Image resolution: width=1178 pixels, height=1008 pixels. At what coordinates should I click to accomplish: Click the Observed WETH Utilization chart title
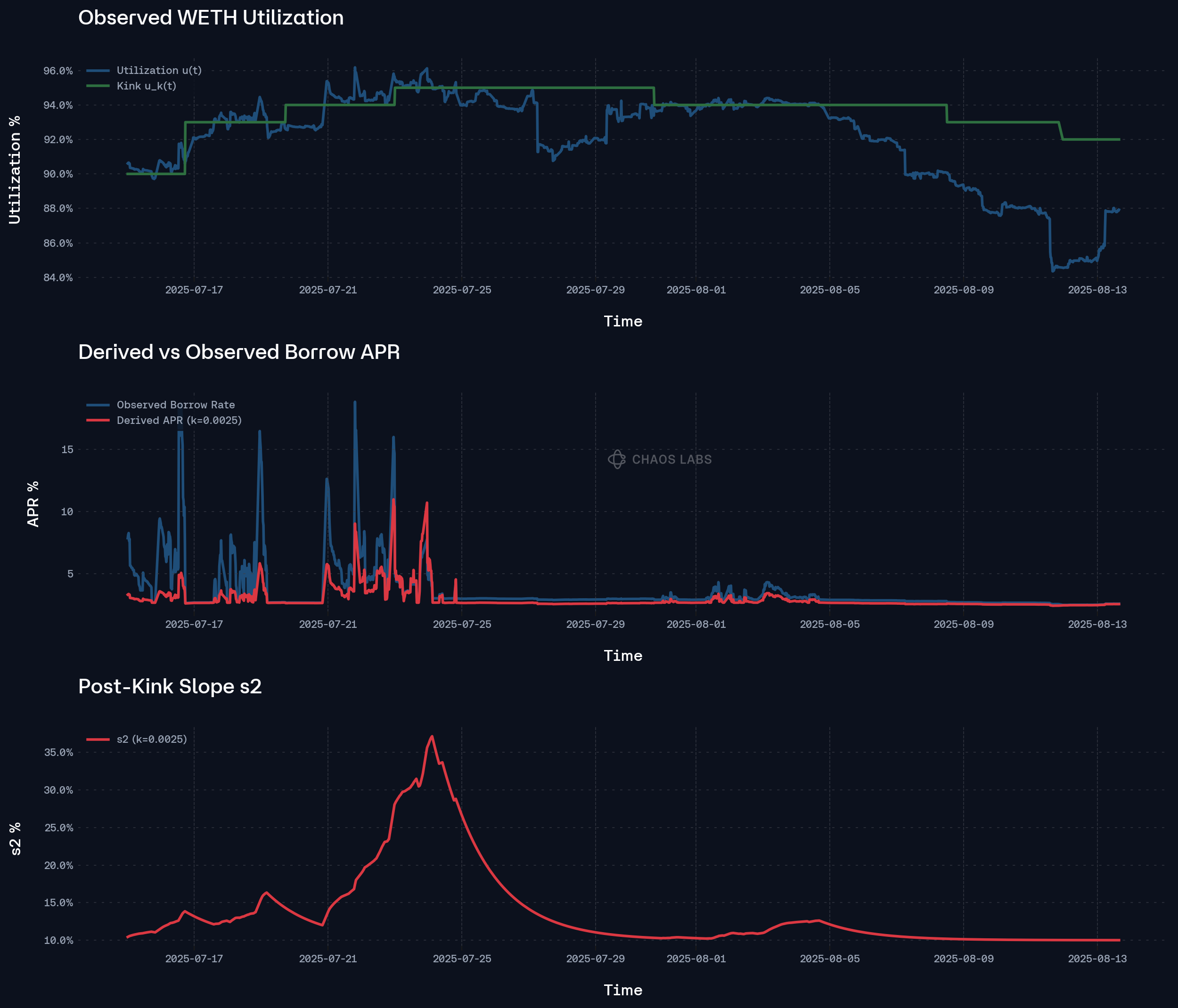coord(210,17)
